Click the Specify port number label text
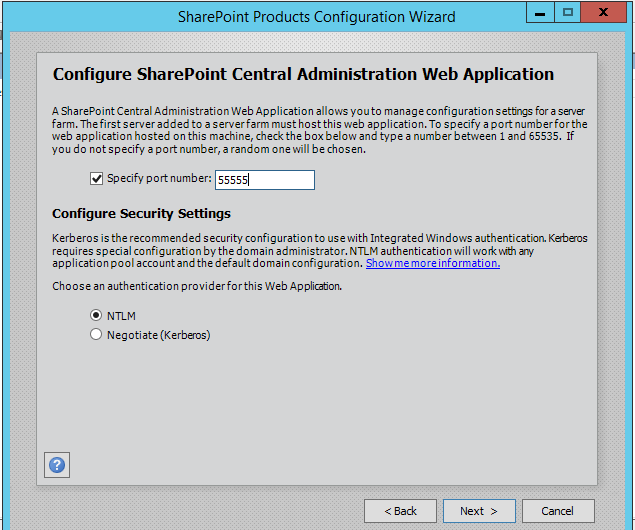 coord(159,178)
